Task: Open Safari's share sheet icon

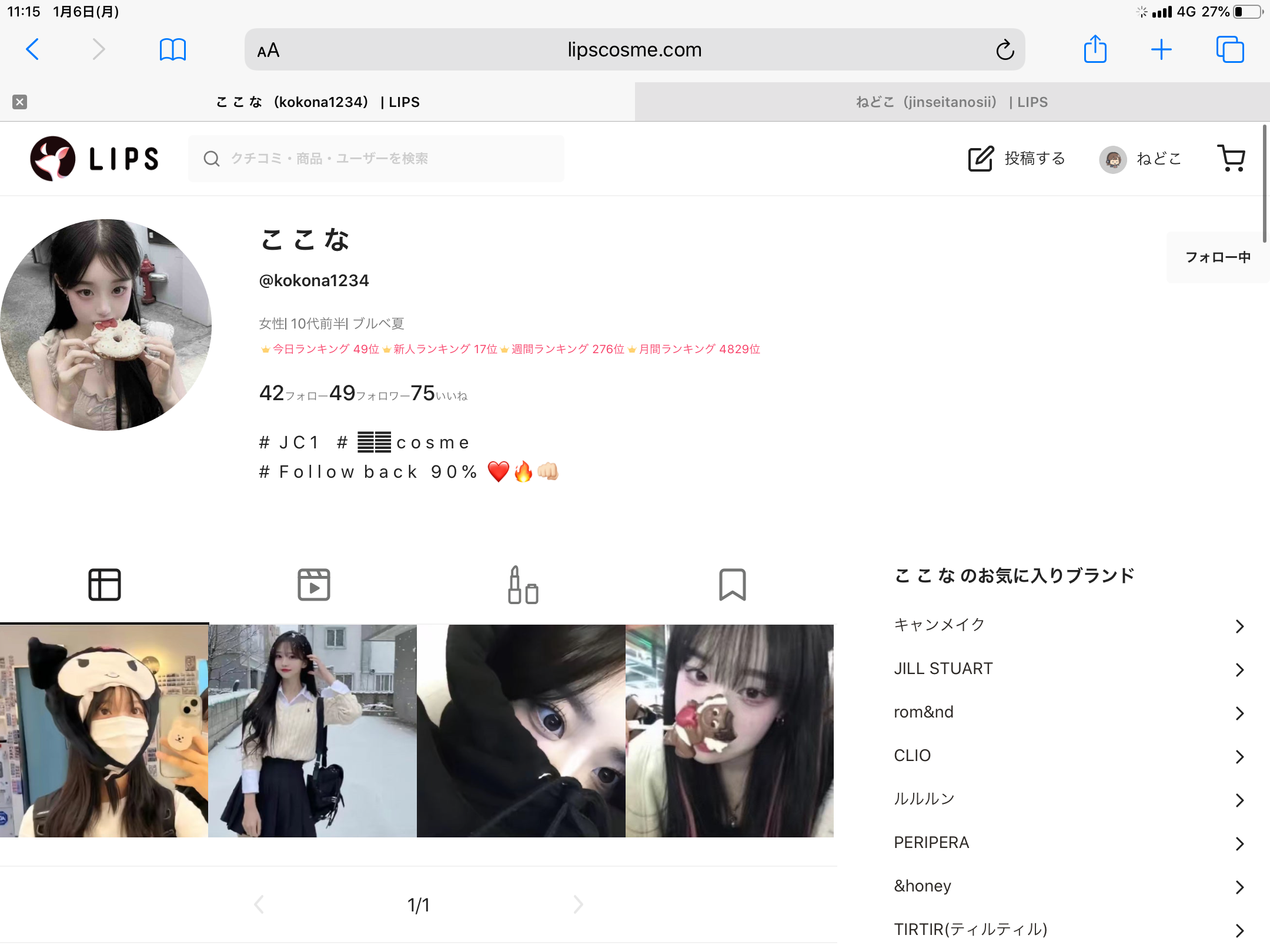Action: pyautogui.click(x=1095, y=49)
